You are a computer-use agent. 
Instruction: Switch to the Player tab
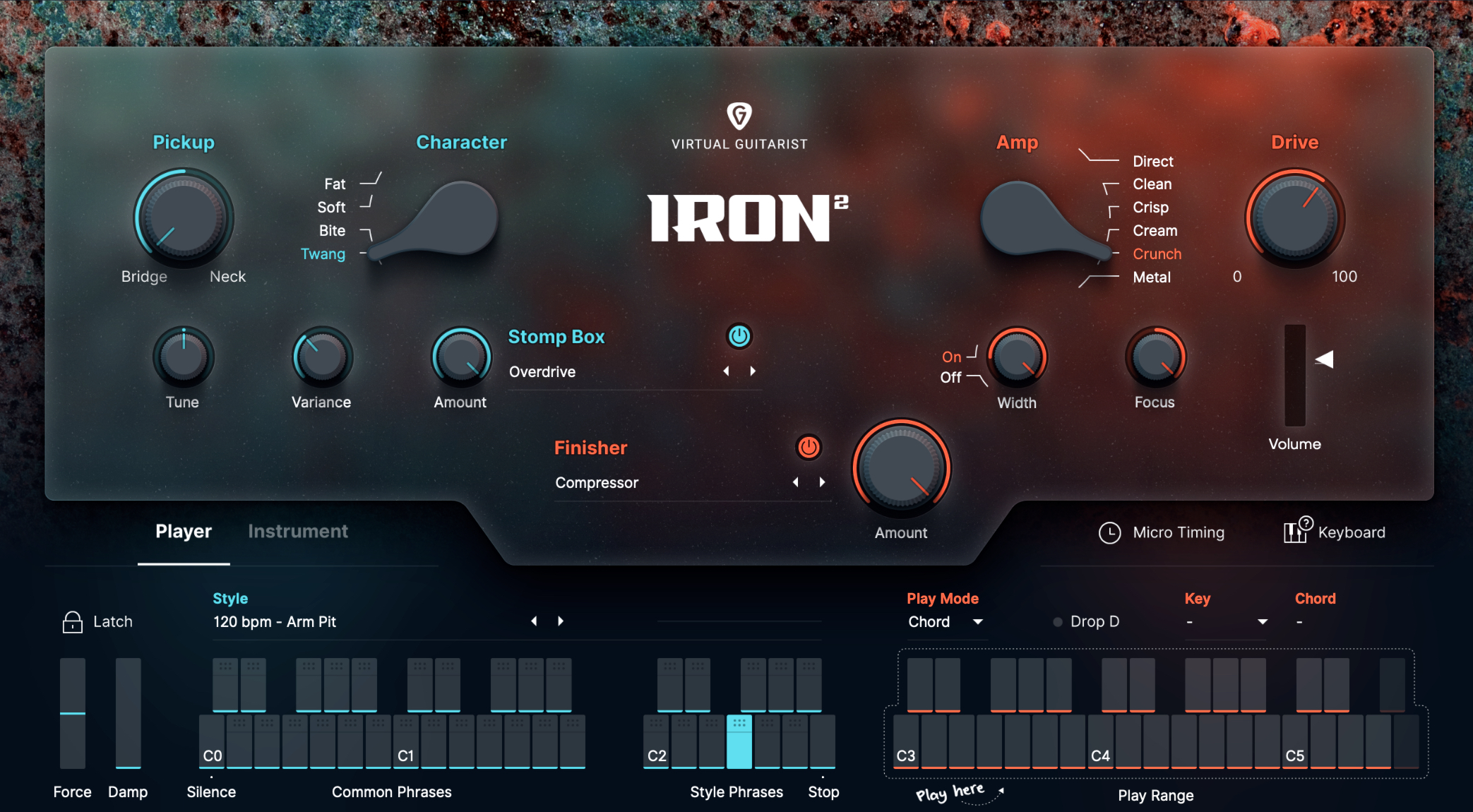(184, 532)
